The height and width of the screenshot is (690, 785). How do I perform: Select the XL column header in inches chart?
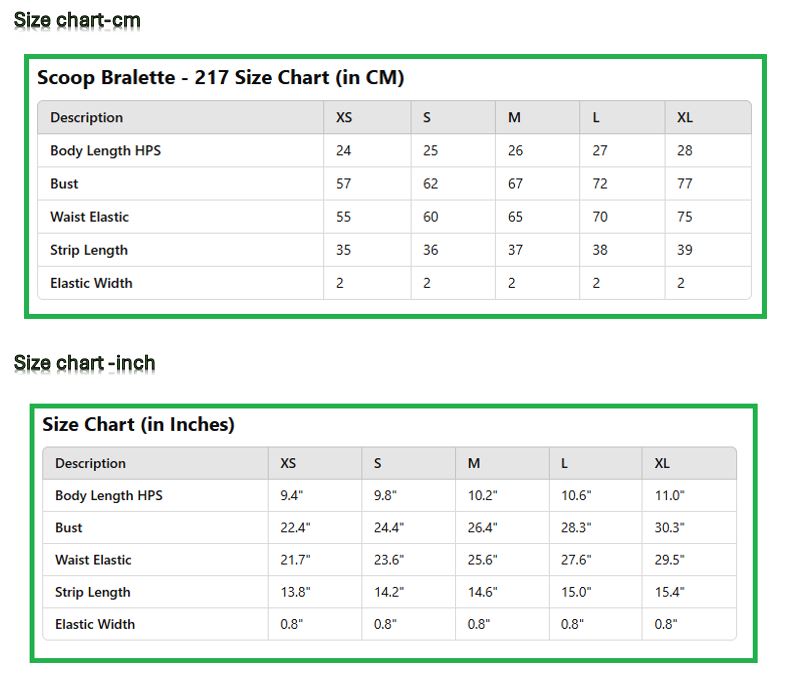(662, 464)
